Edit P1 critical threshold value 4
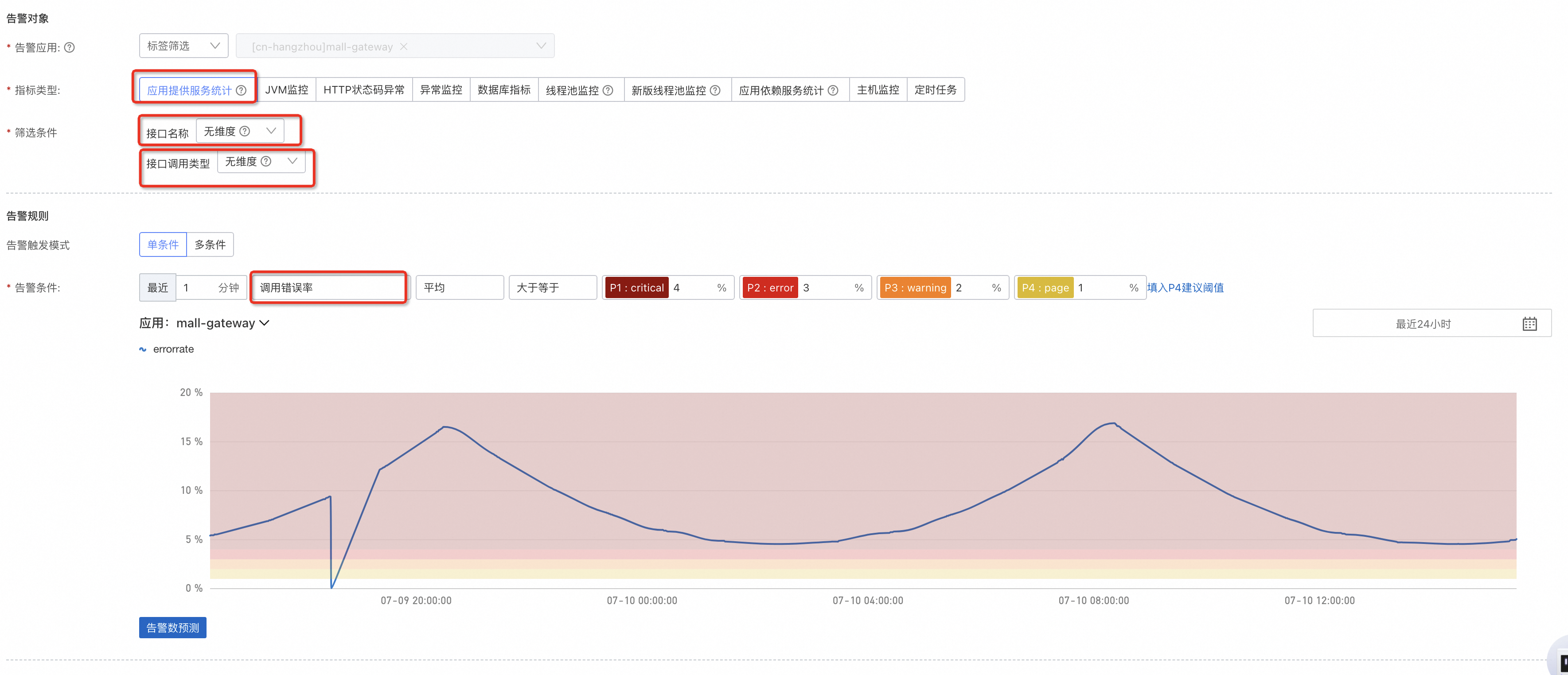The width and height of the screenshot is (1568, 675). (x=691, y=287)
